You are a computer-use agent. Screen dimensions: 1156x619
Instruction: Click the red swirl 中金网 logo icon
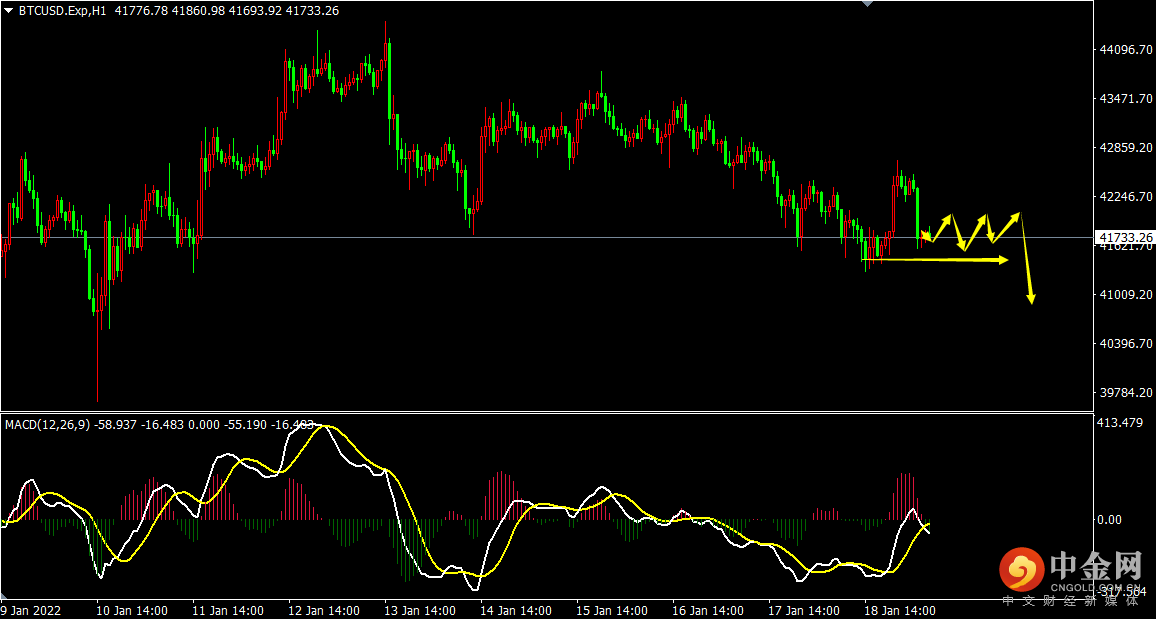coord(1020,570)
